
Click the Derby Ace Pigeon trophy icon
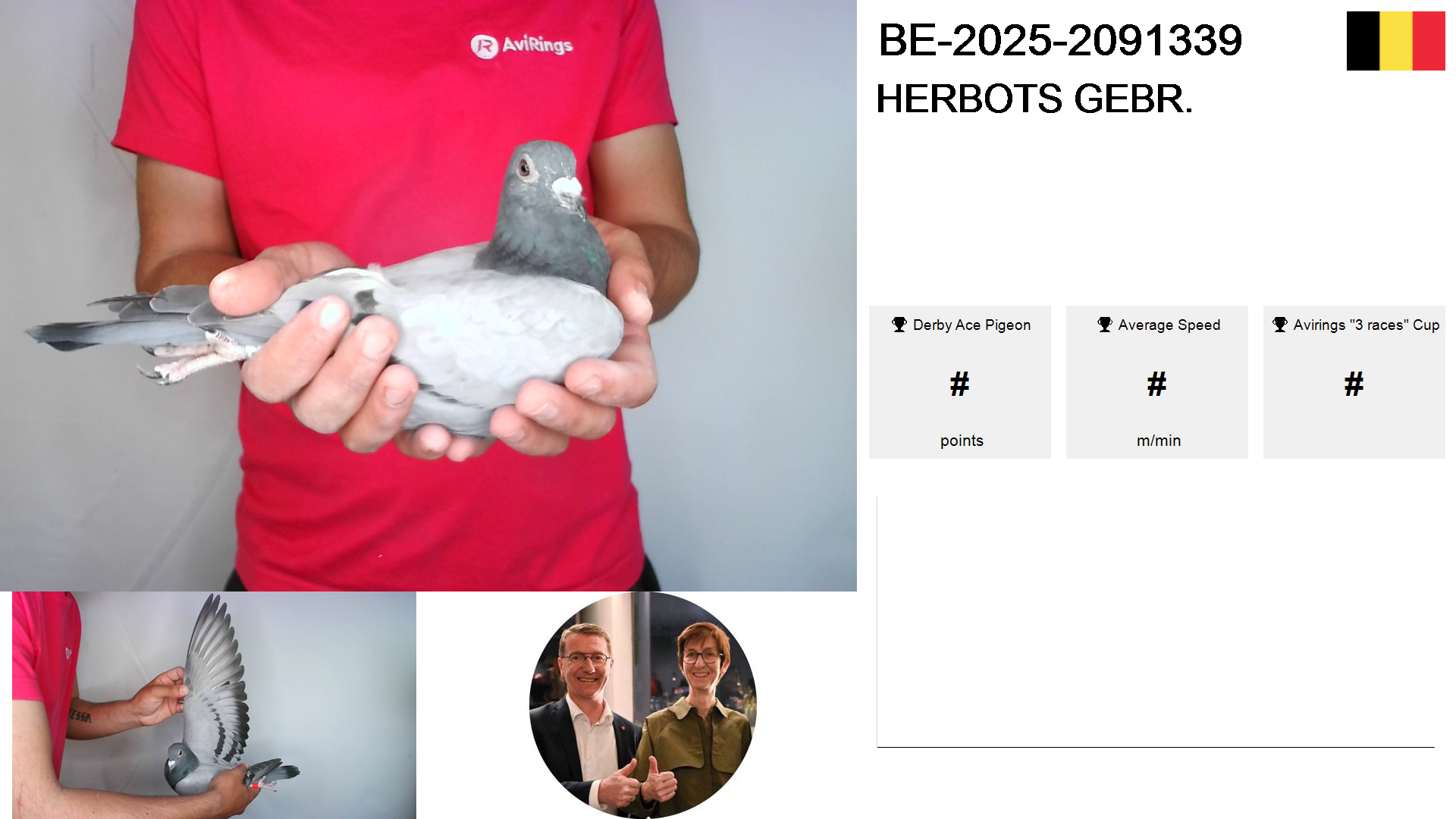tap(899, 325)
